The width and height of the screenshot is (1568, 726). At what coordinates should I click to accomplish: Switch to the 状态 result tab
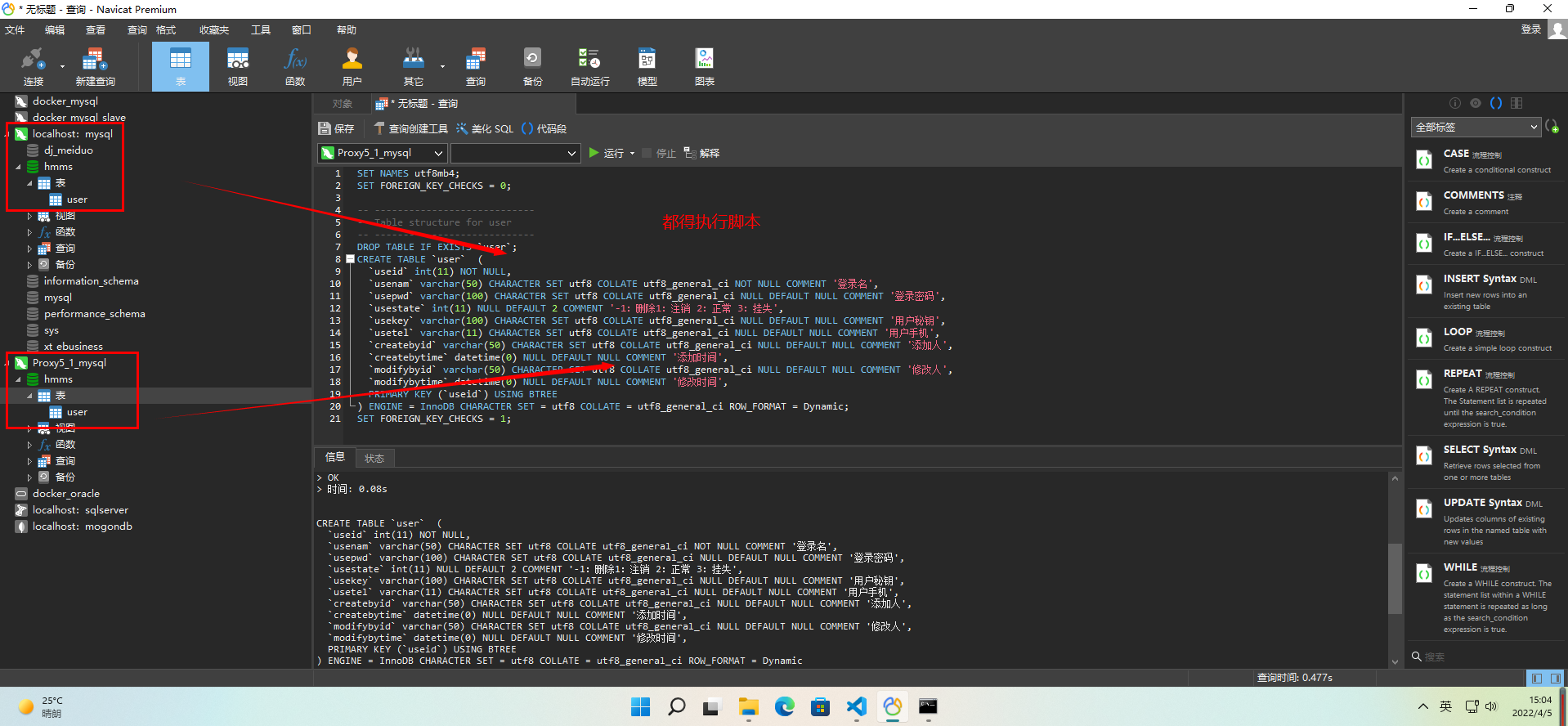coord(374,458)
